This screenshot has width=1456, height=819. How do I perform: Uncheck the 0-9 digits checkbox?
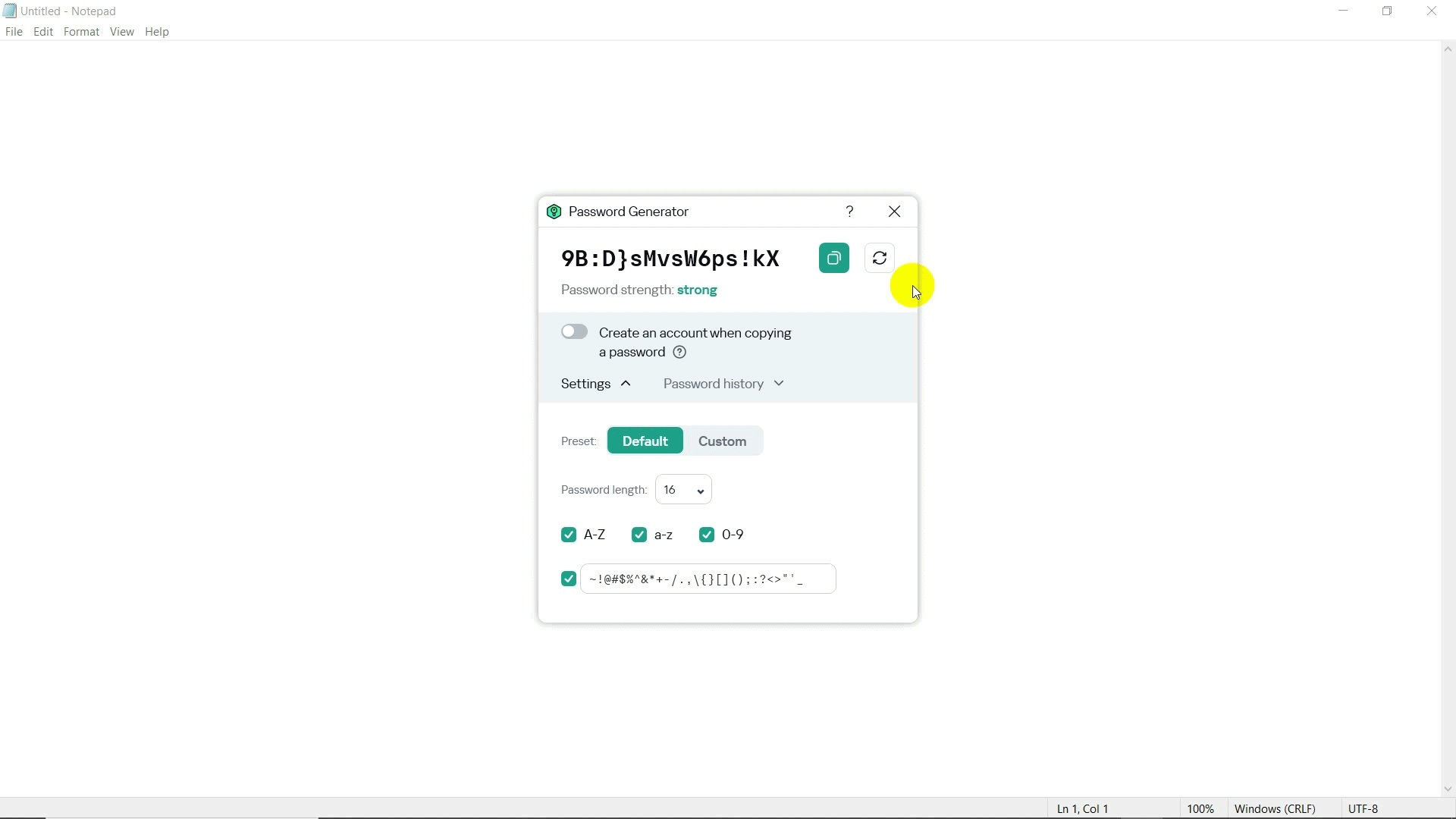click(x=707, y=535)
